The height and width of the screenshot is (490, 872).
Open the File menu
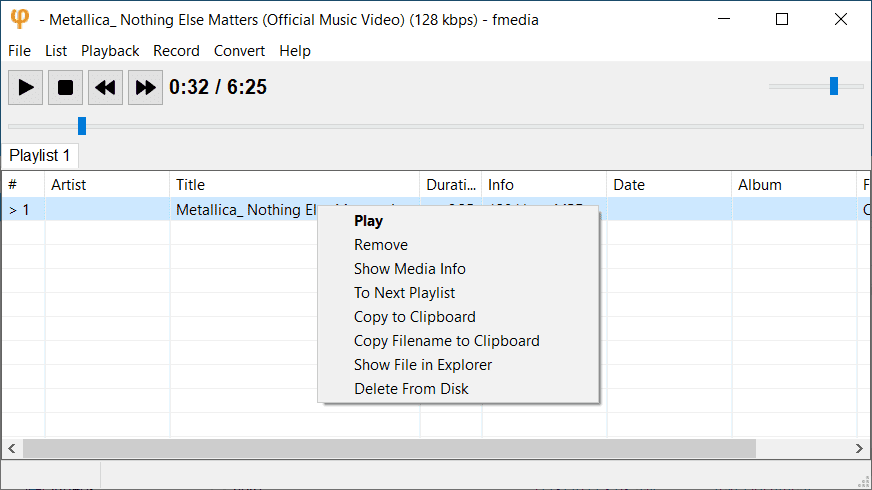click(x=19, y=51)
